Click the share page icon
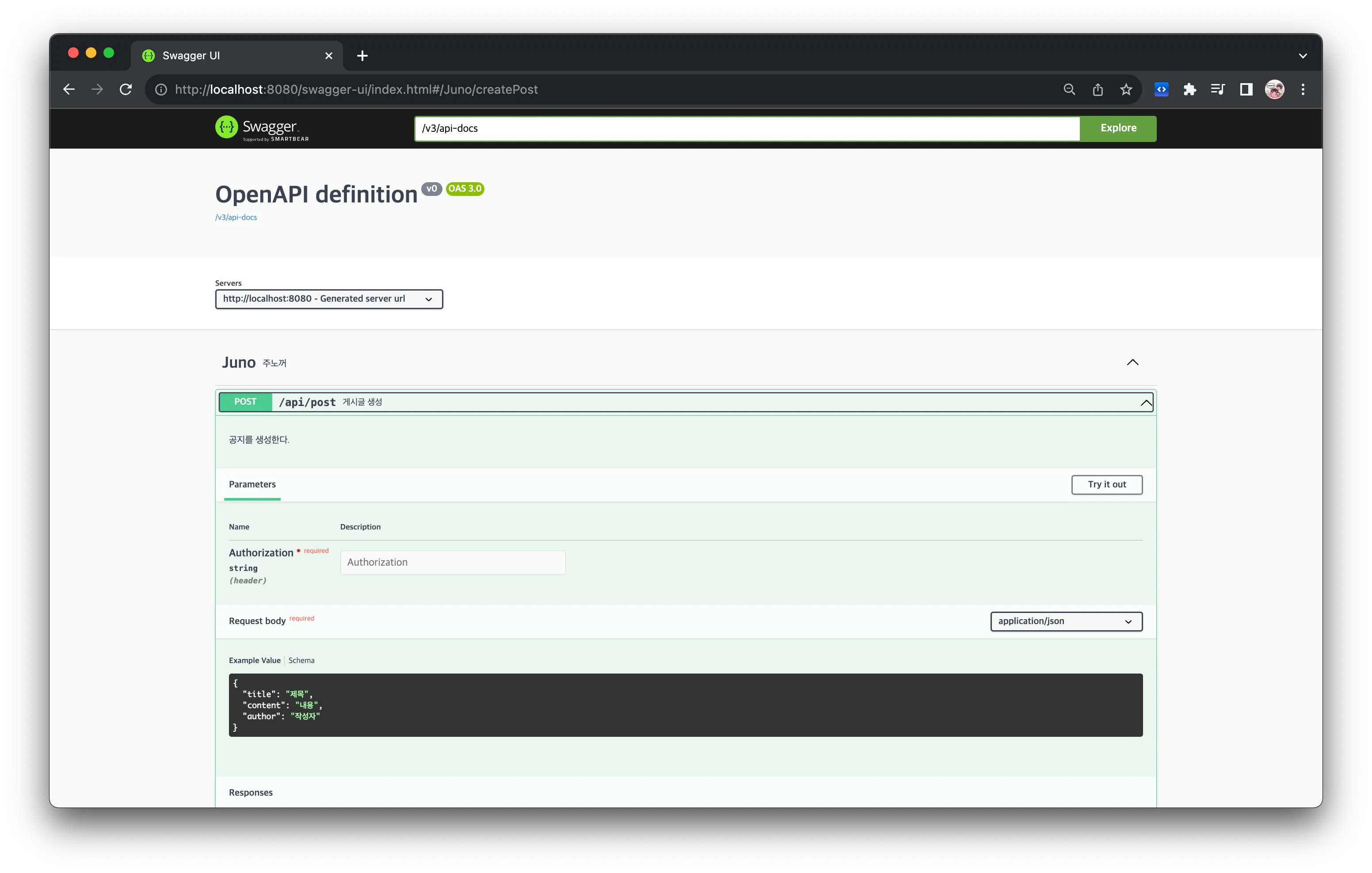 coord(1098,89)
